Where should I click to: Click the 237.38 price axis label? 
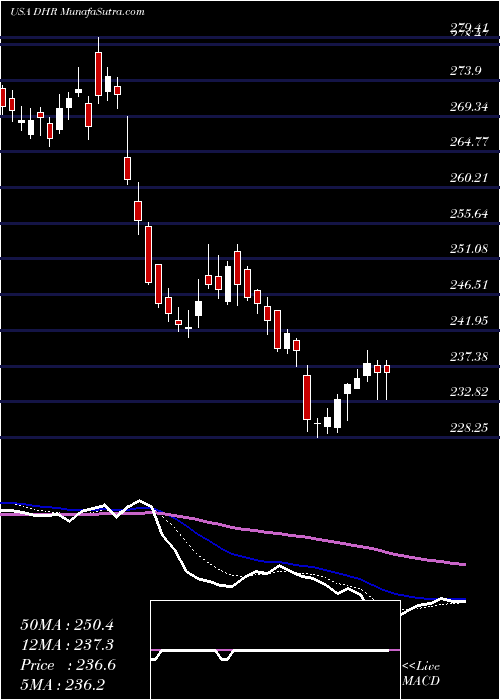[468, 356]
